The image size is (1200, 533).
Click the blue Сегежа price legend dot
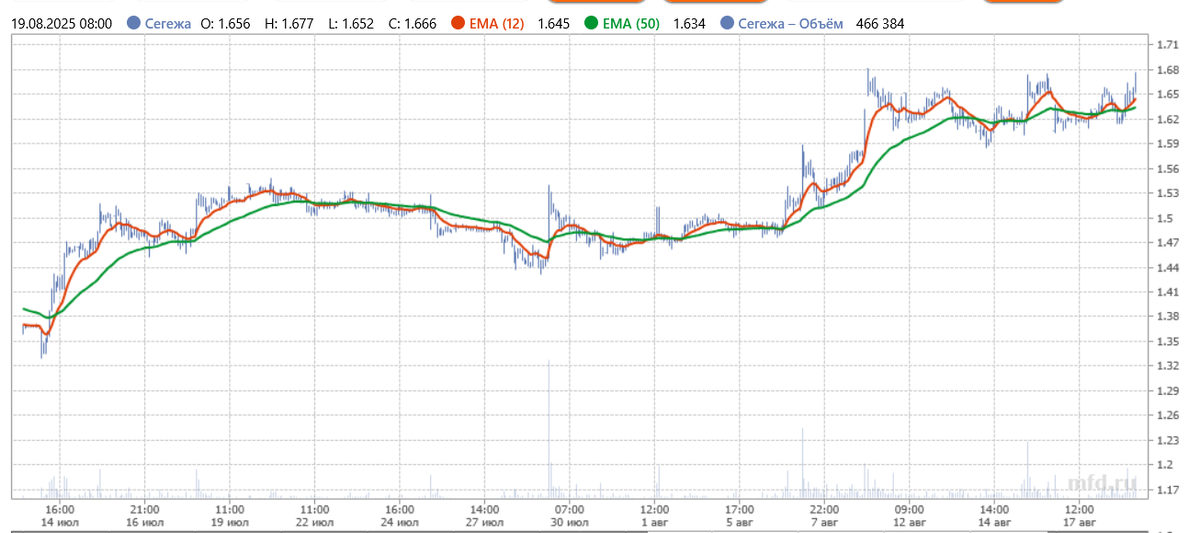pos(134,23)
